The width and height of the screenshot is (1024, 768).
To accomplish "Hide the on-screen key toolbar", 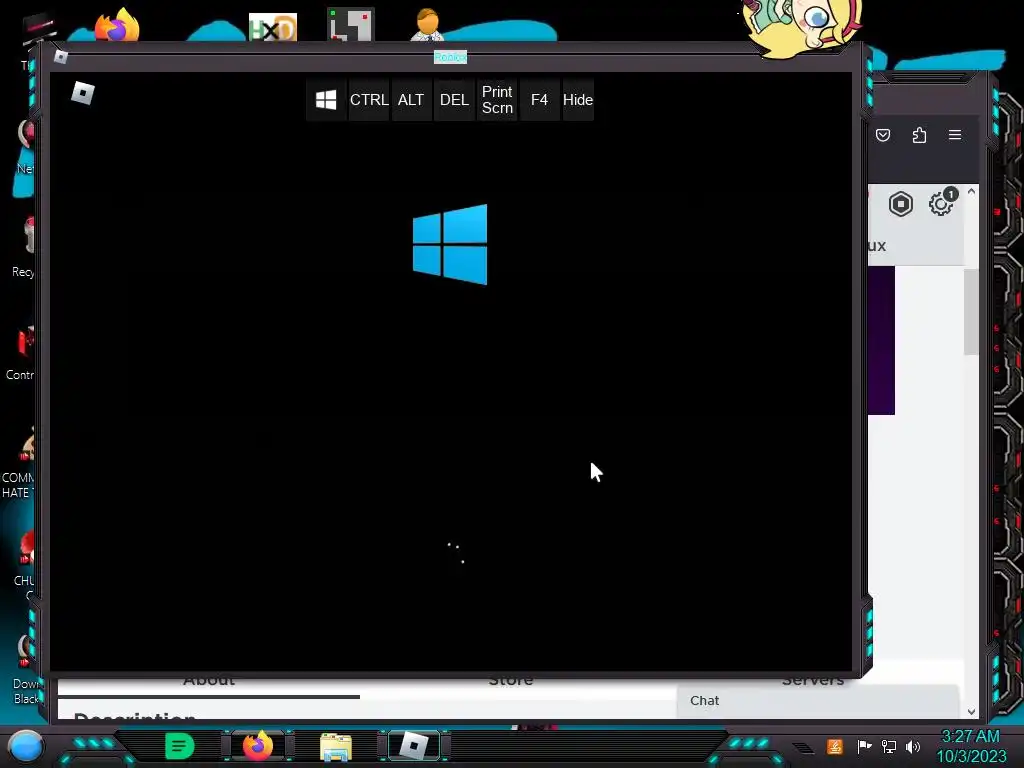I will 578,100.
